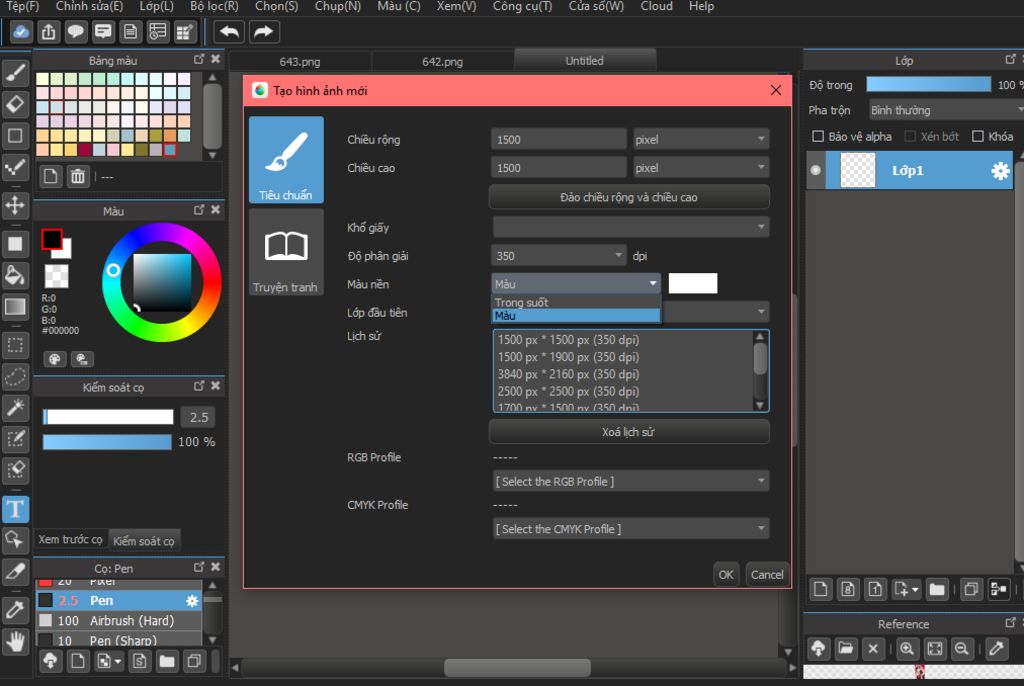Toggle the Khóa checkbox

(x=978, y=136)
